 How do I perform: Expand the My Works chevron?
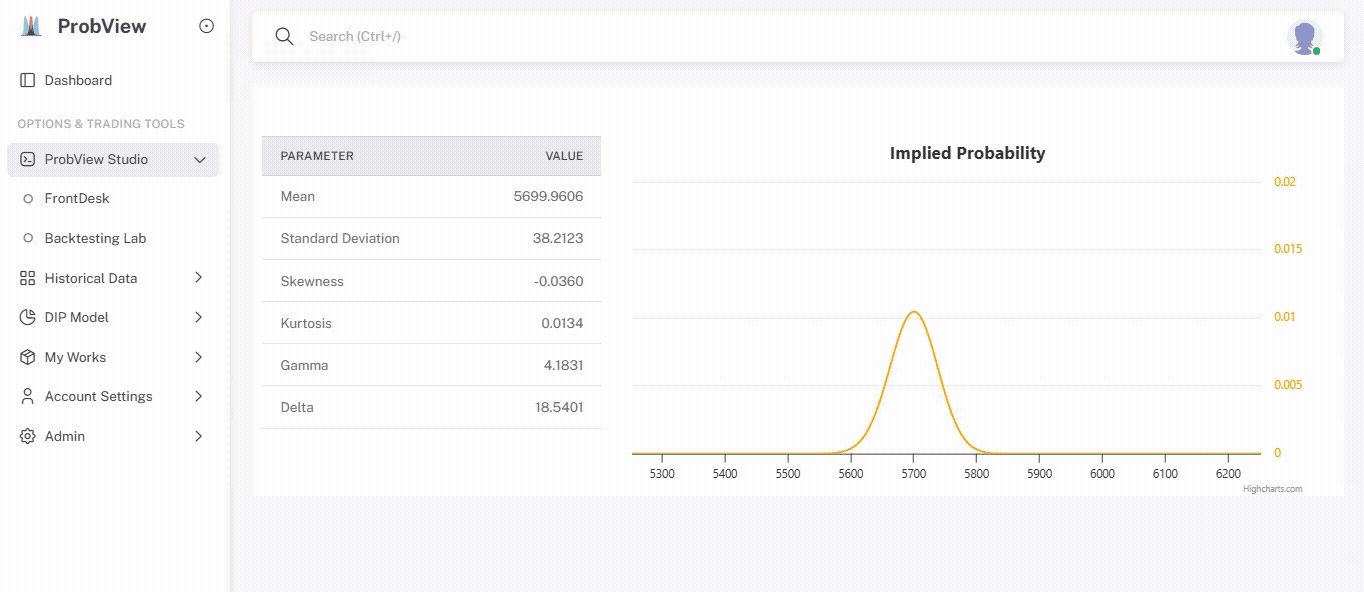(x=198, y=357)
